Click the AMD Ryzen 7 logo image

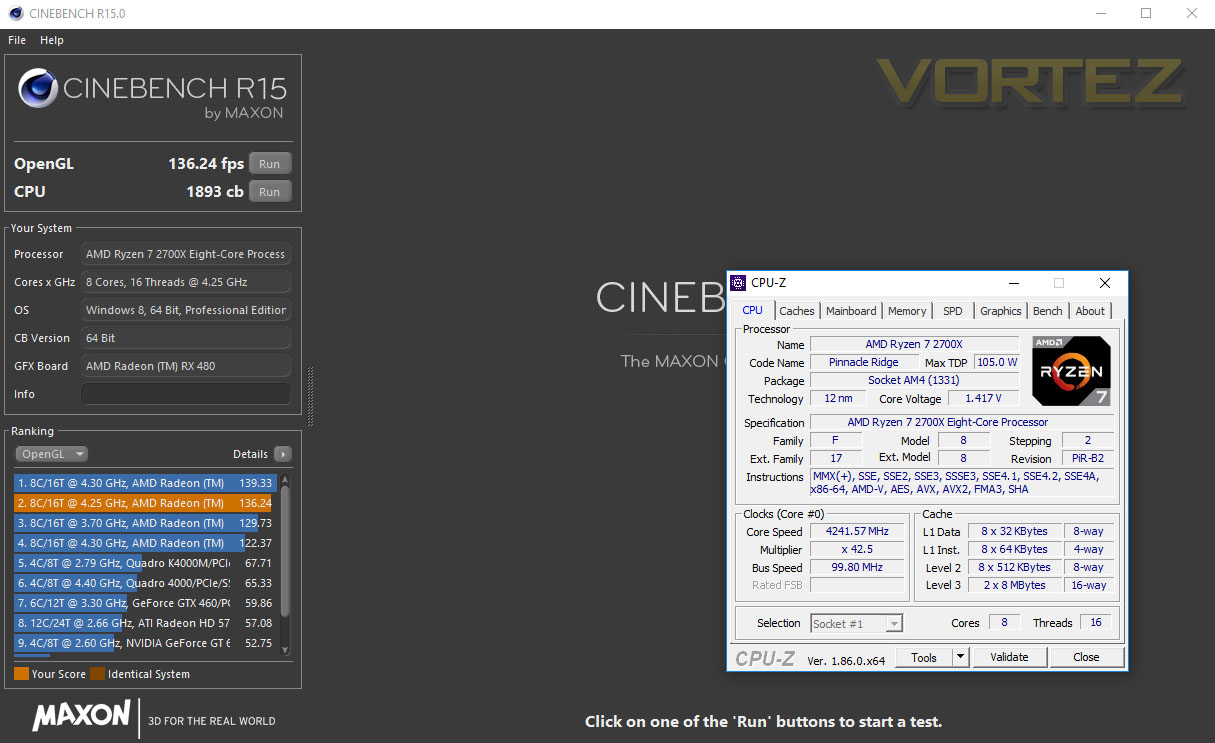[x=1072, y=371]
